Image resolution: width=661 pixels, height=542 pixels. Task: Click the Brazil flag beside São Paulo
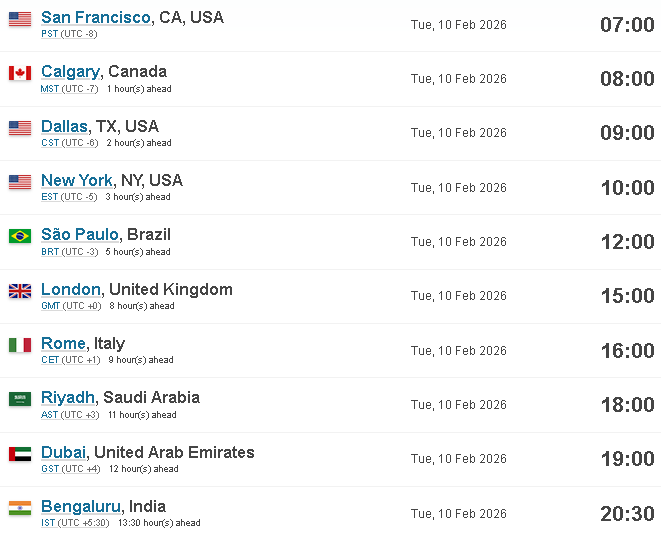tap(20, 236)
